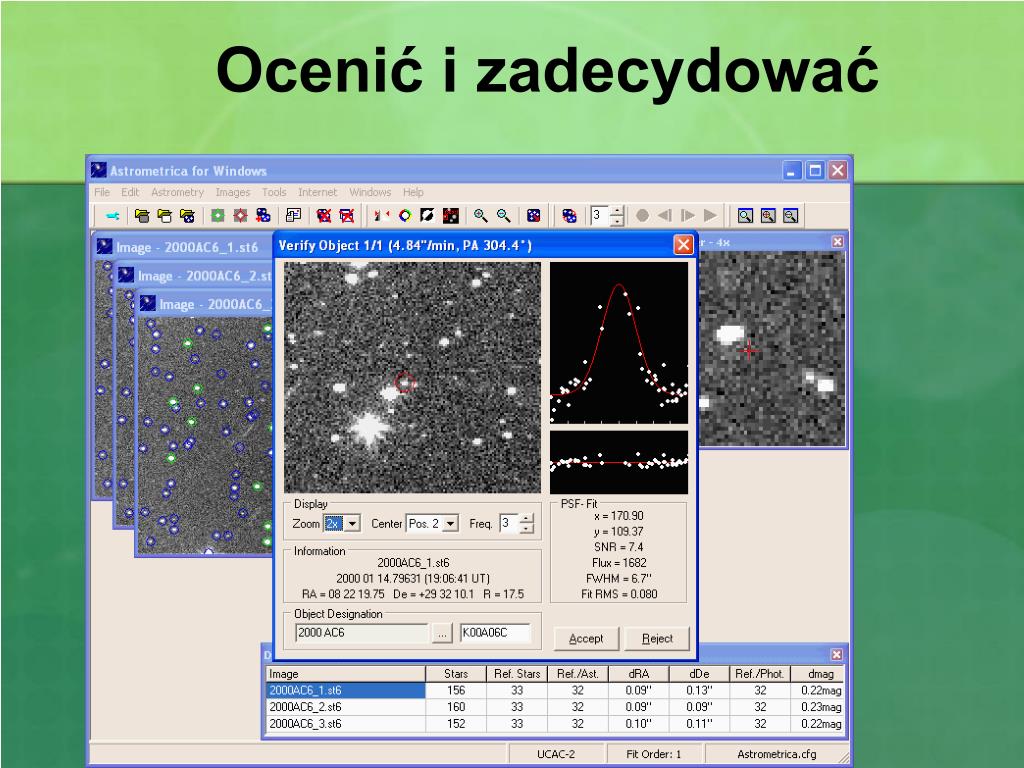The height and width of the screenshot is (768, 1024).
Task: Click the first Load Images folder icon
Action: pyautogui.click(x=142, y=216)
